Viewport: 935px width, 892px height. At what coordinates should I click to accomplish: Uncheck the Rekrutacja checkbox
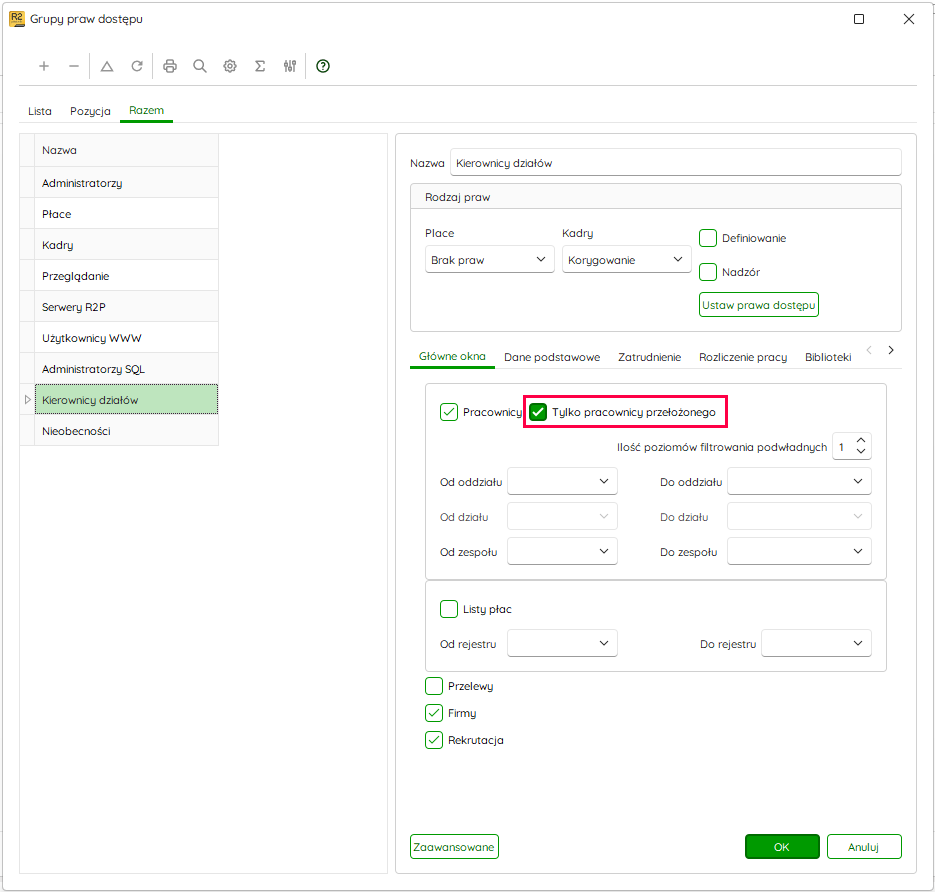[434, 740]
